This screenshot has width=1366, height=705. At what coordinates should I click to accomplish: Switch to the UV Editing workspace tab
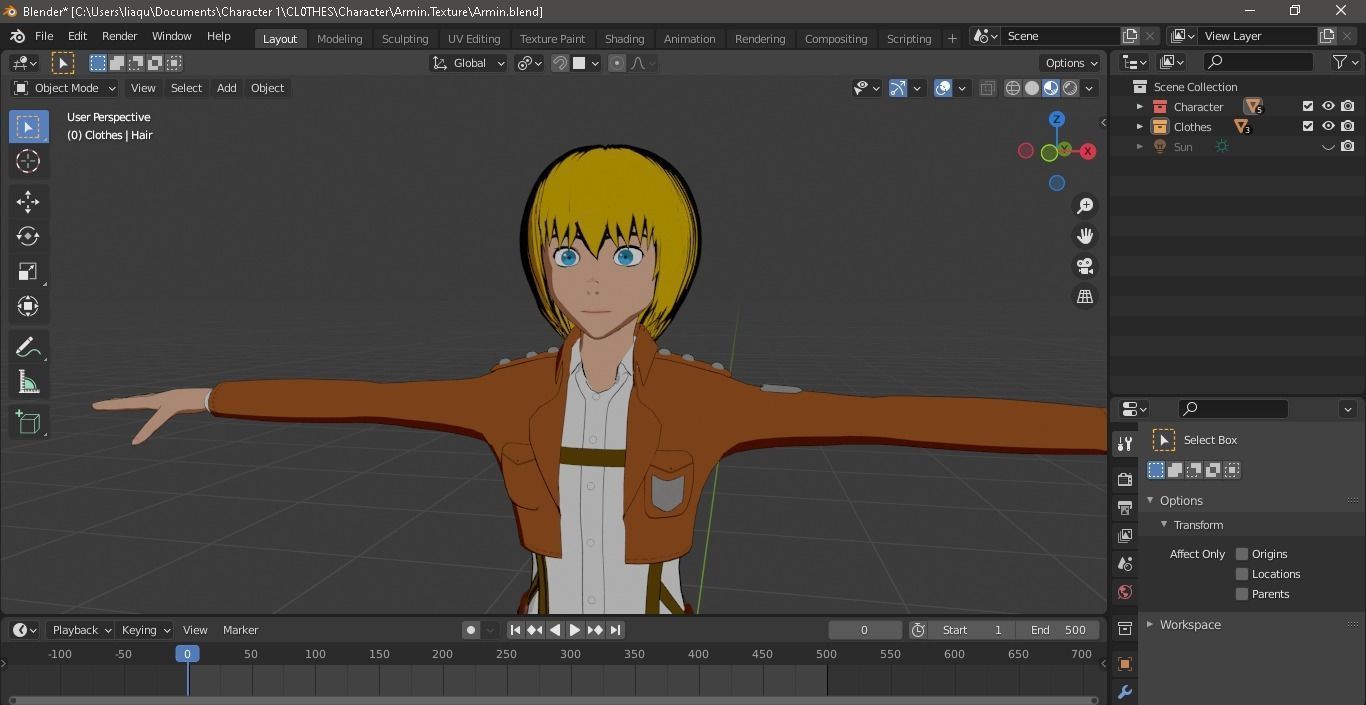[473, 38]
